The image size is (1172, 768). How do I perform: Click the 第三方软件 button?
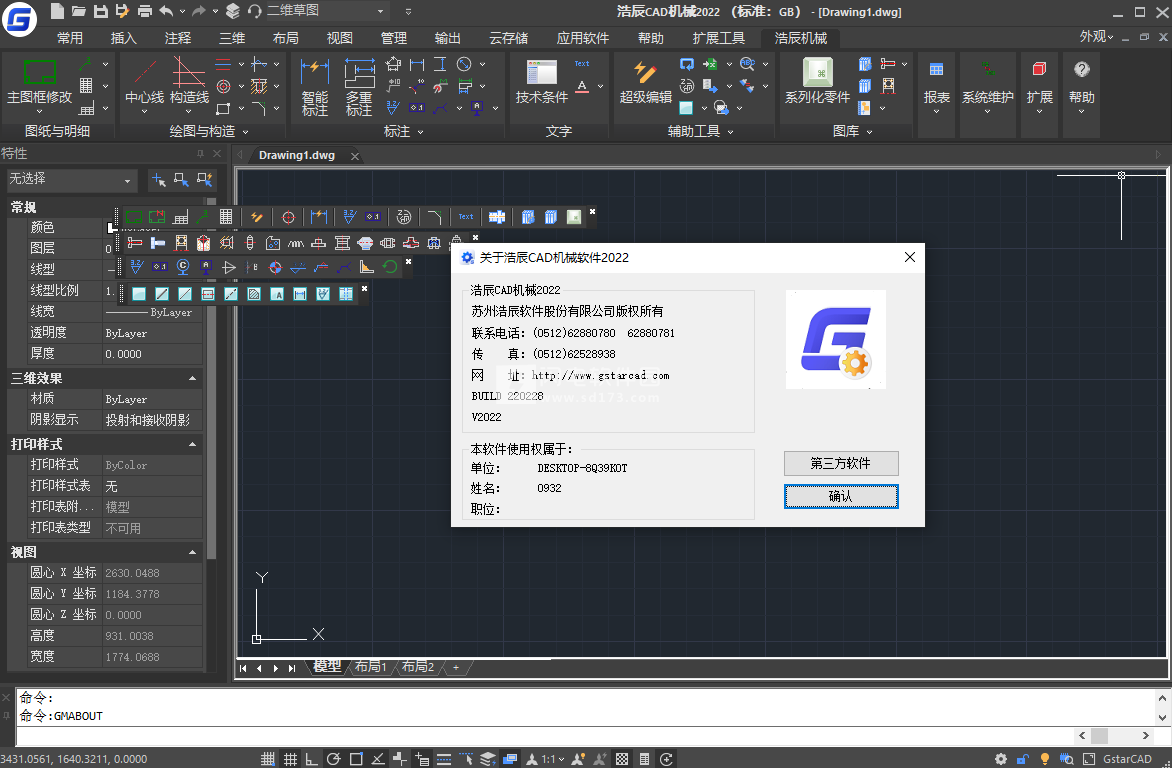point(840,463)
